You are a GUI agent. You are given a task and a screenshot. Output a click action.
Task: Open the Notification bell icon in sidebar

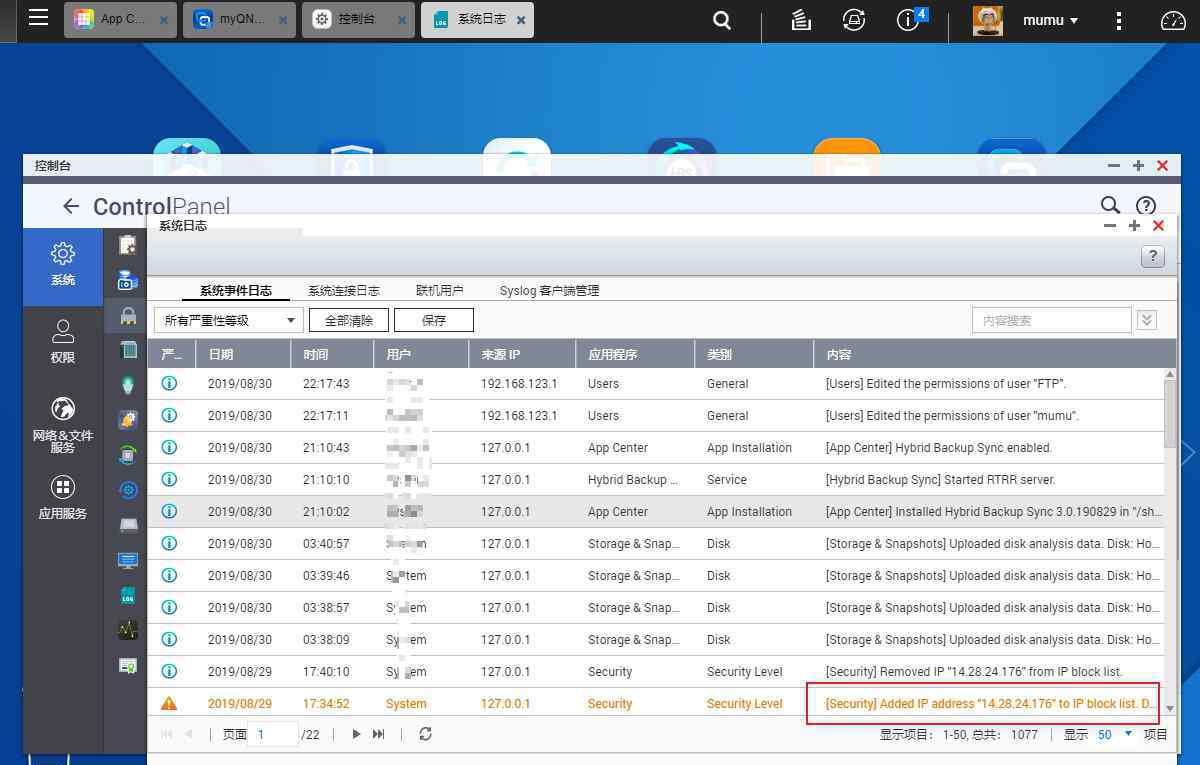128,420
